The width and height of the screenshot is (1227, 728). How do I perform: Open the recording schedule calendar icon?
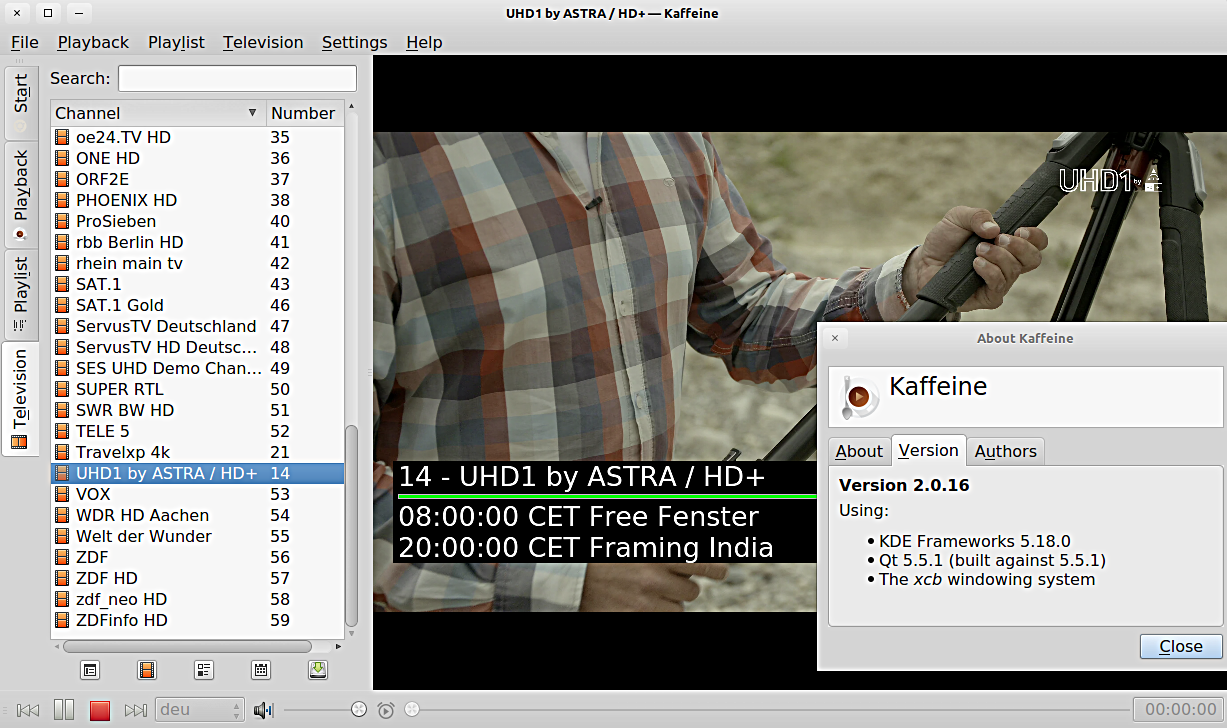(261, 670)
